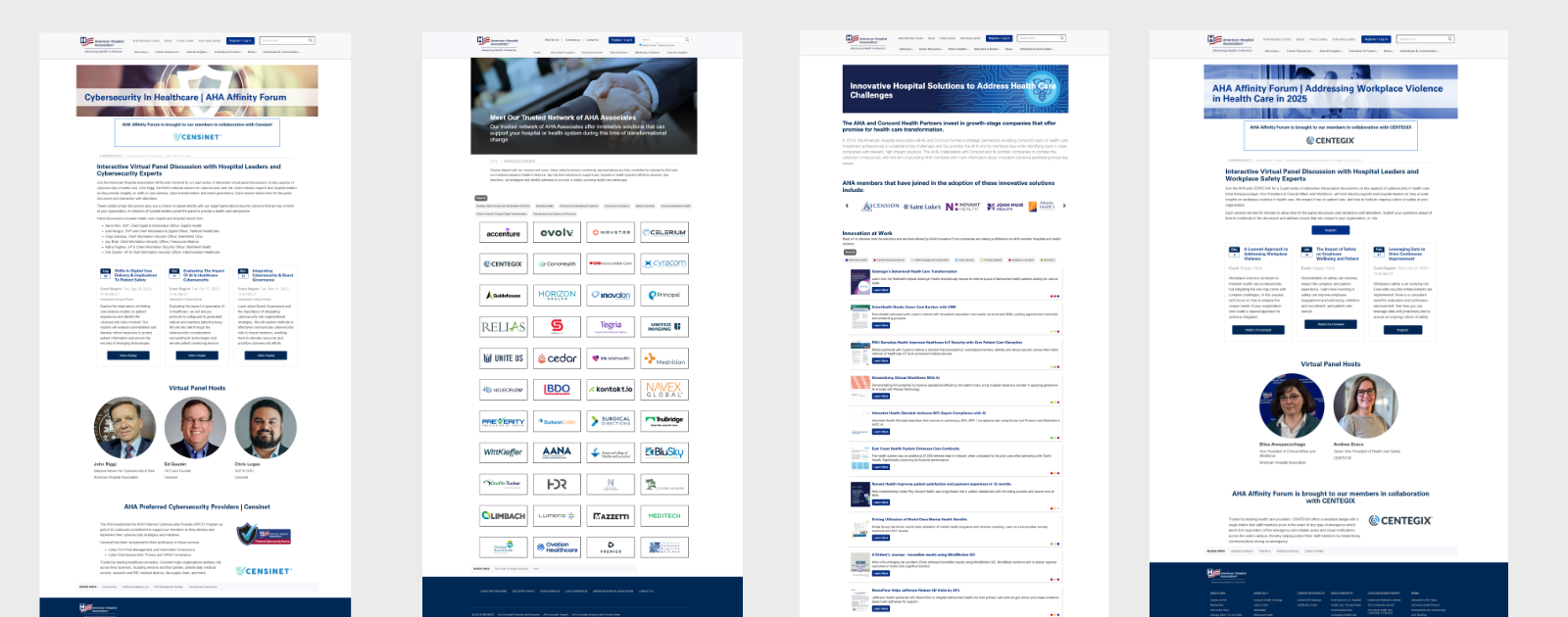Expand Career Resources on the Cybersecurity page
The width and height of the screenshot is (1568, 617).
pos(168,52)
